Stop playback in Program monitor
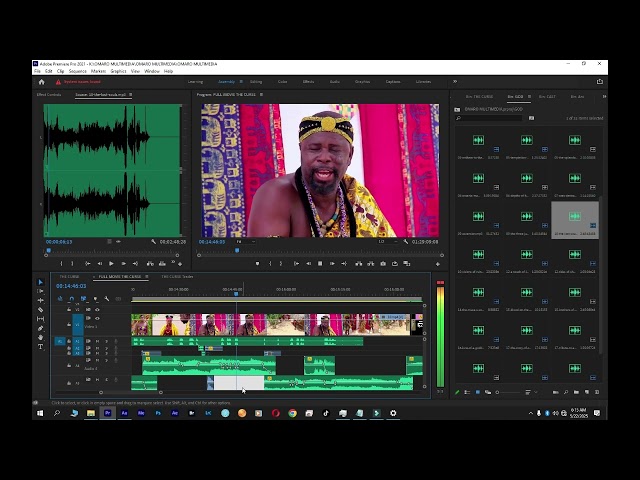Viewport: 640px width, 480px height. click(x=320, y=264)
